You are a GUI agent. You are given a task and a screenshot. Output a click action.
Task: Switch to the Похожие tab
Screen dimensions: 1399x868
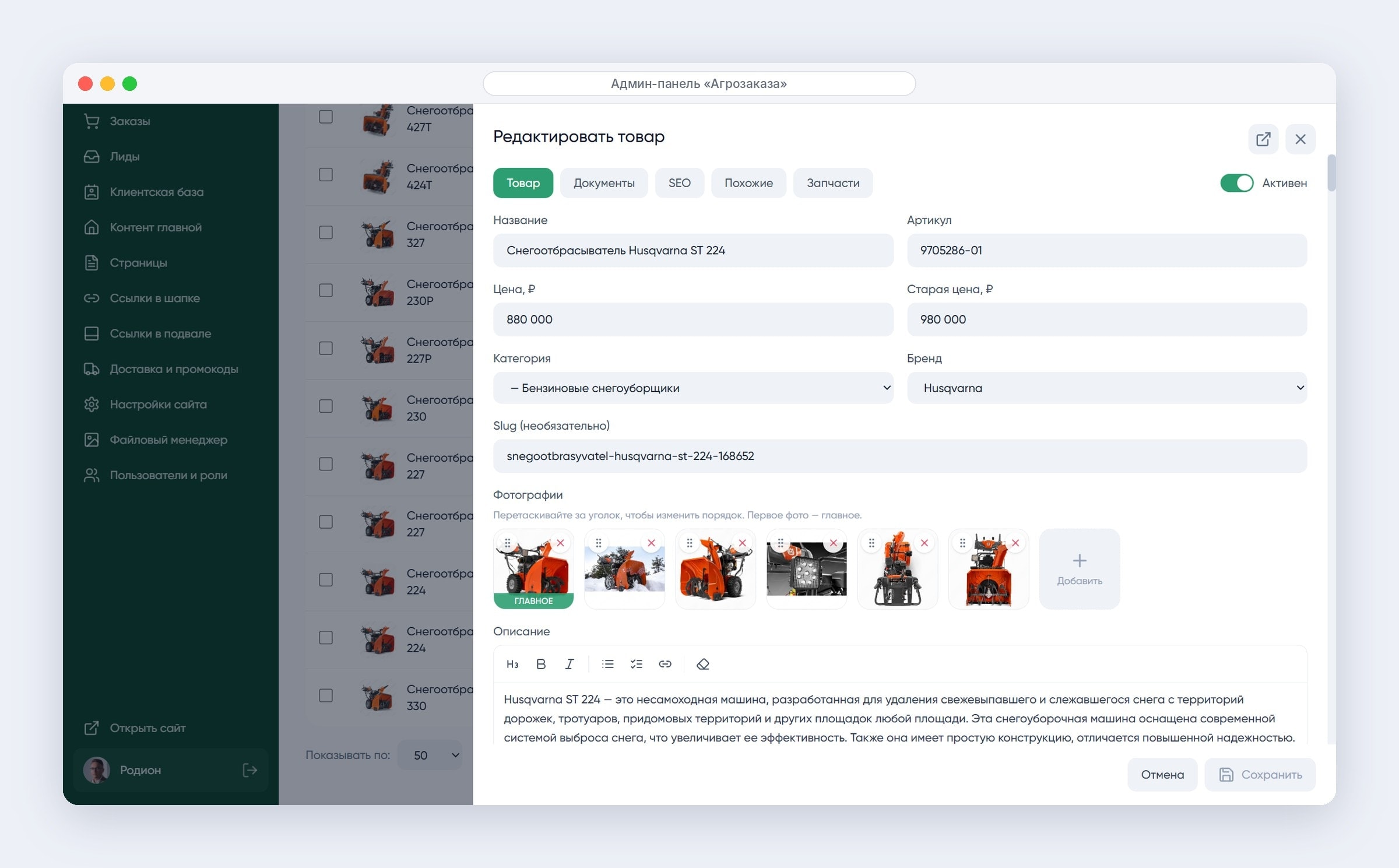[x=748, y=183]
